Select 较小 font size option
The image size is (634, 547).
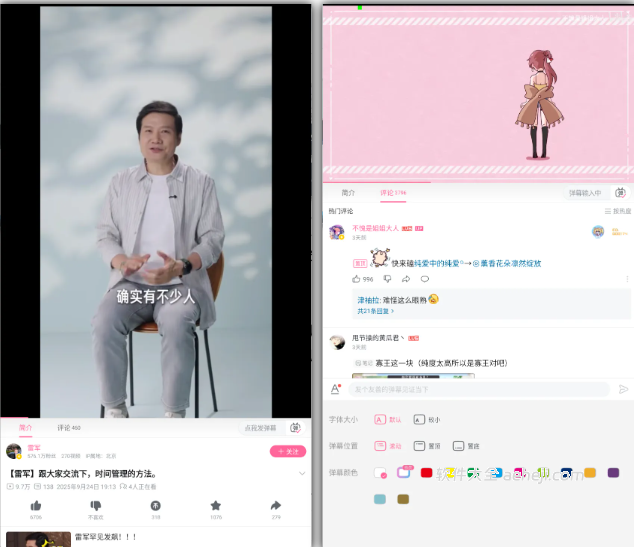427,420
